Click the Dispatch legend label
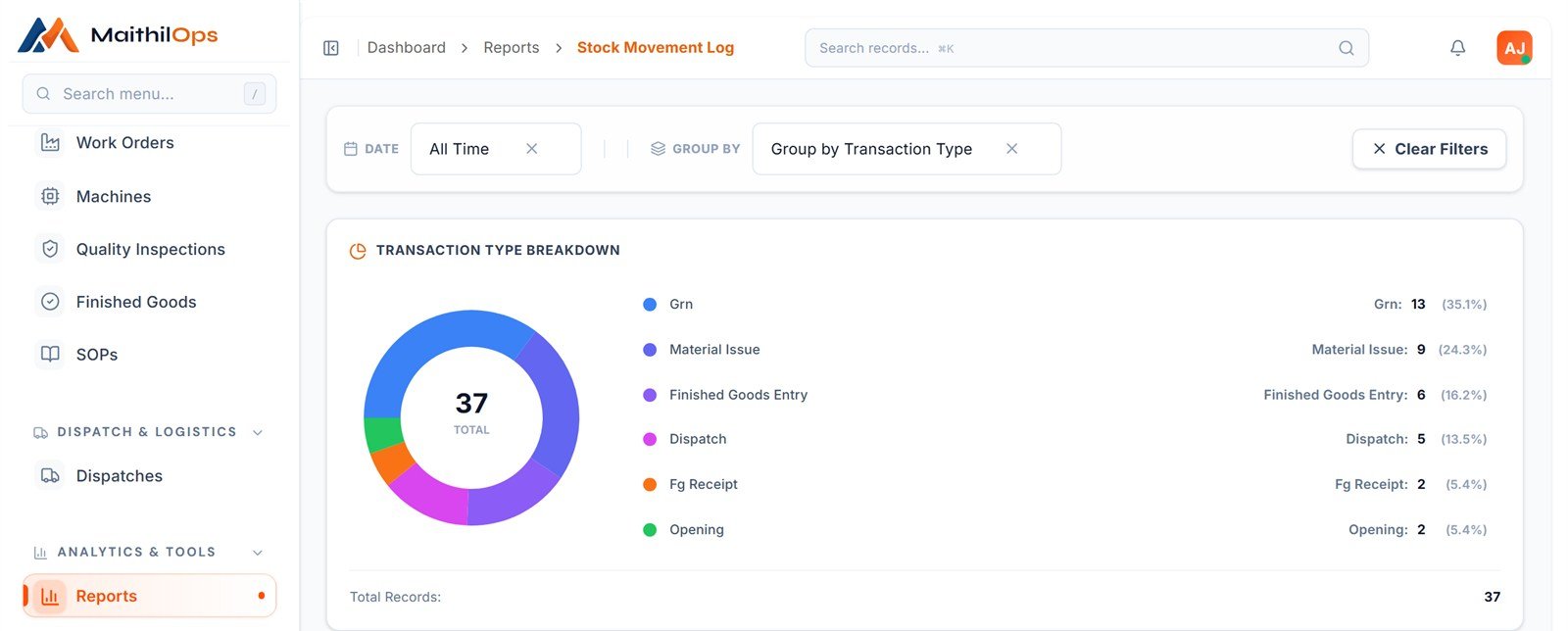Screen dimensions: 1568x631 click(x=698, y=439)
